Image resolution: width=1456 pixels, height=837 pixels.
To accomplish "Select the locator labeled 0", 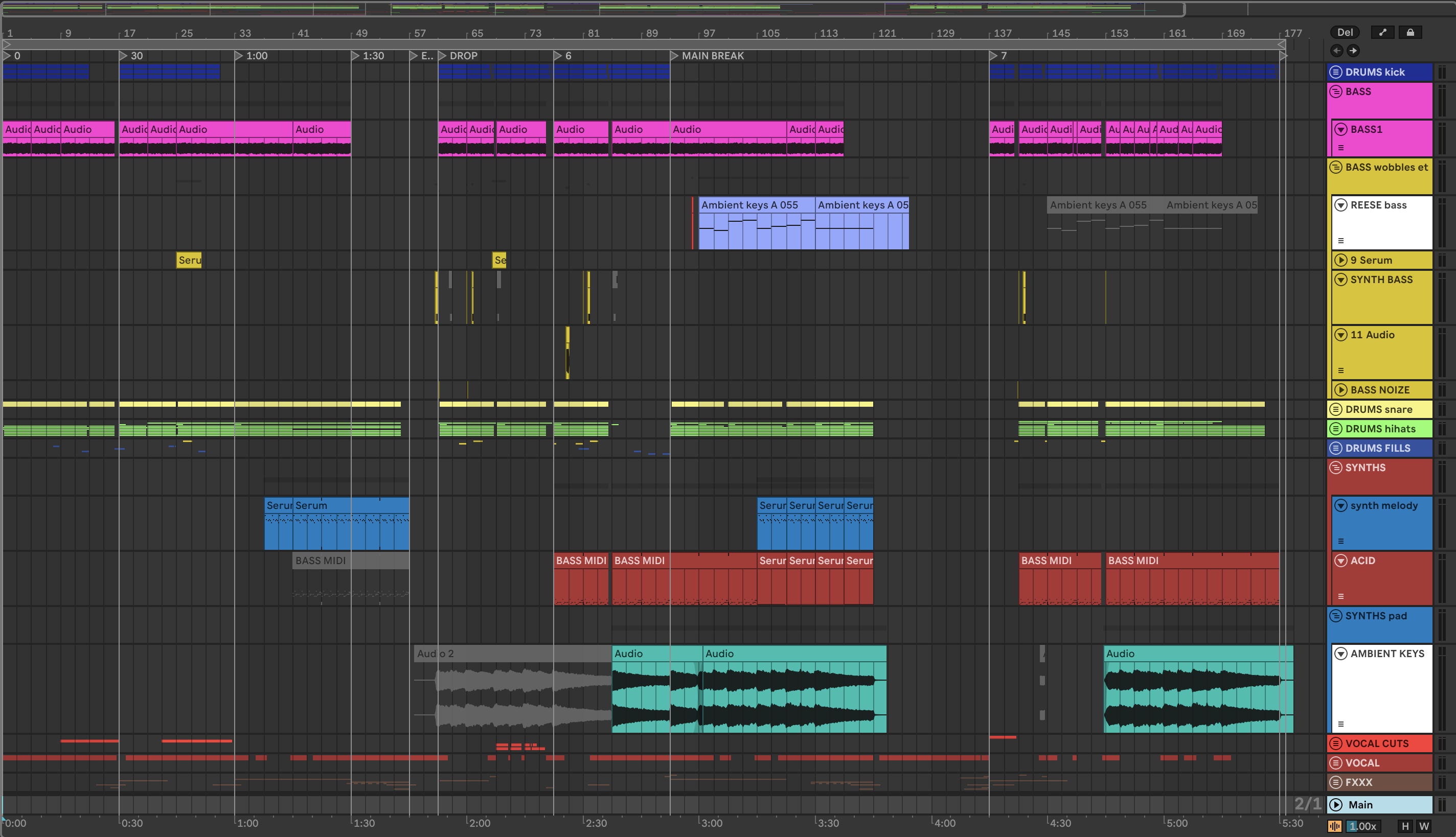I will [12, 56].
